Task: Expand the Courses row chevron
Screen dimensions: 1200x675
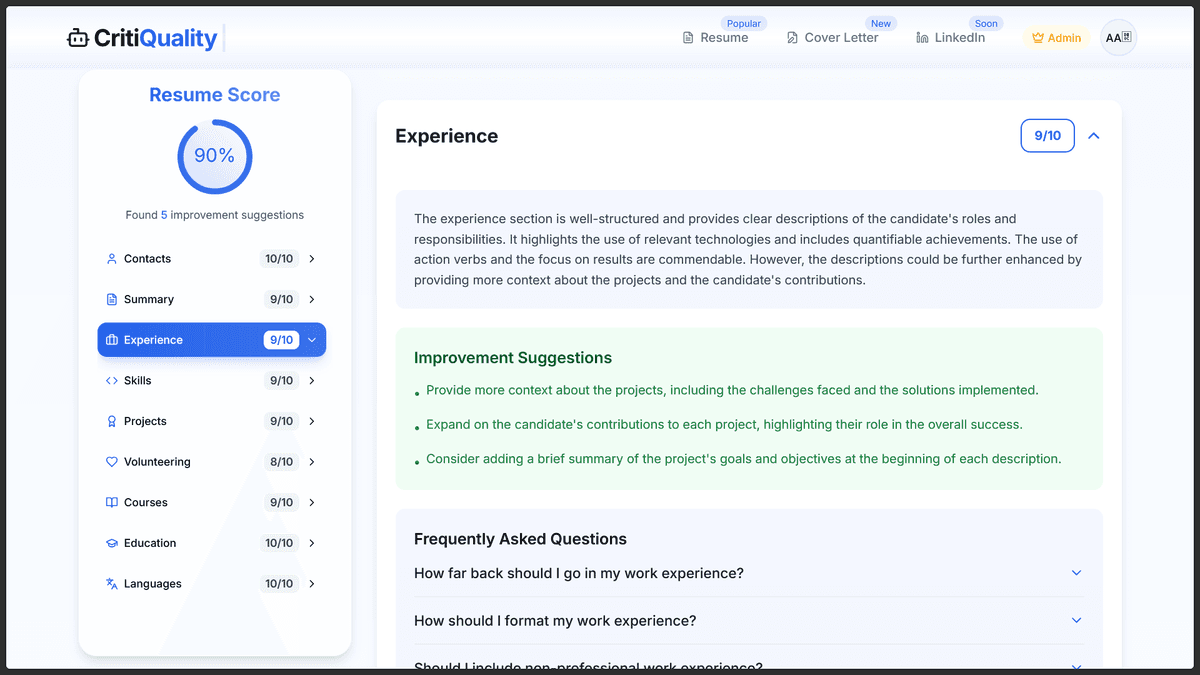Action: [312, 503]
